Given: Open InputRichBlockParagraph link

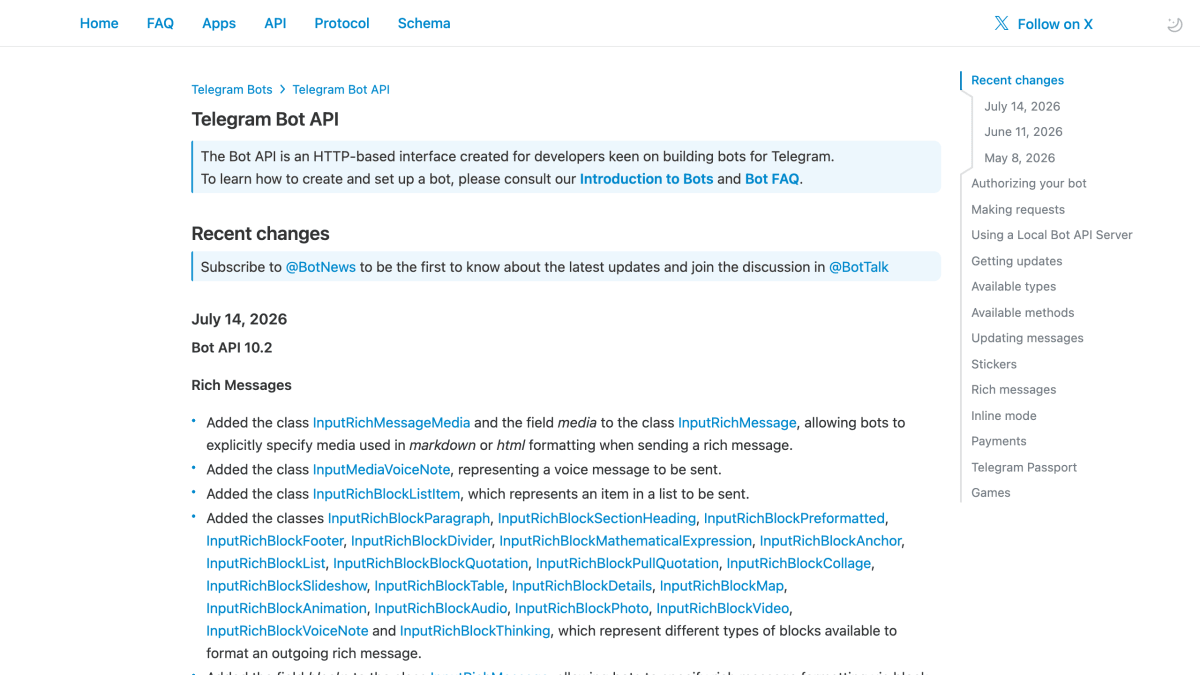Looking at the screenshot, I should pos(409,518).
